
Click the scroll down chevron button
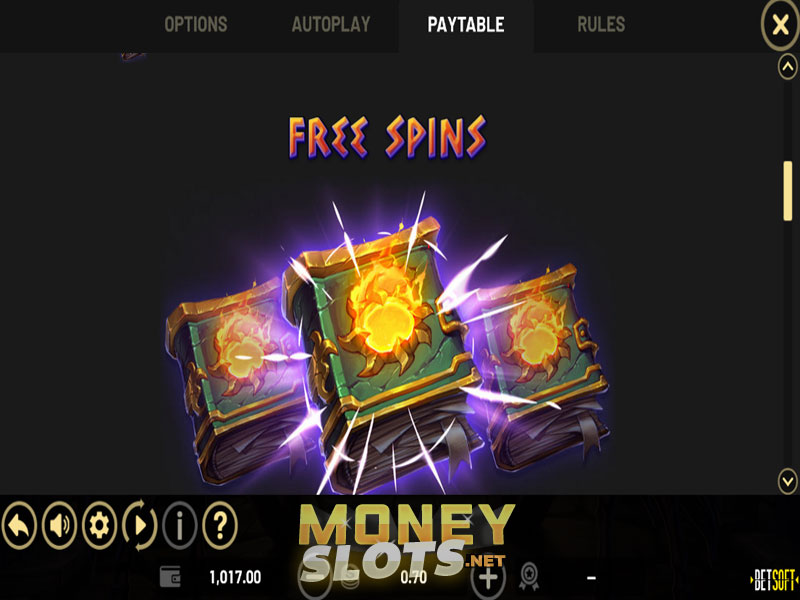788,481
